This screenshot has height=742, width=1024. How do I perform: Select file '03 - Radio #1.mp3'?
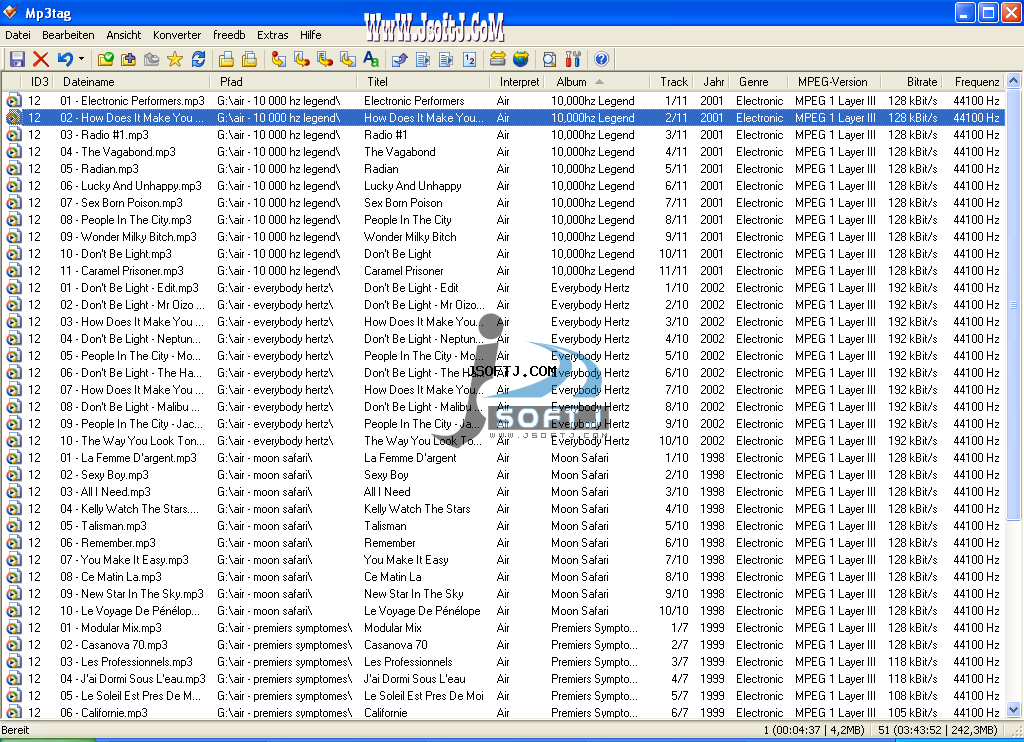click(104, 135)
